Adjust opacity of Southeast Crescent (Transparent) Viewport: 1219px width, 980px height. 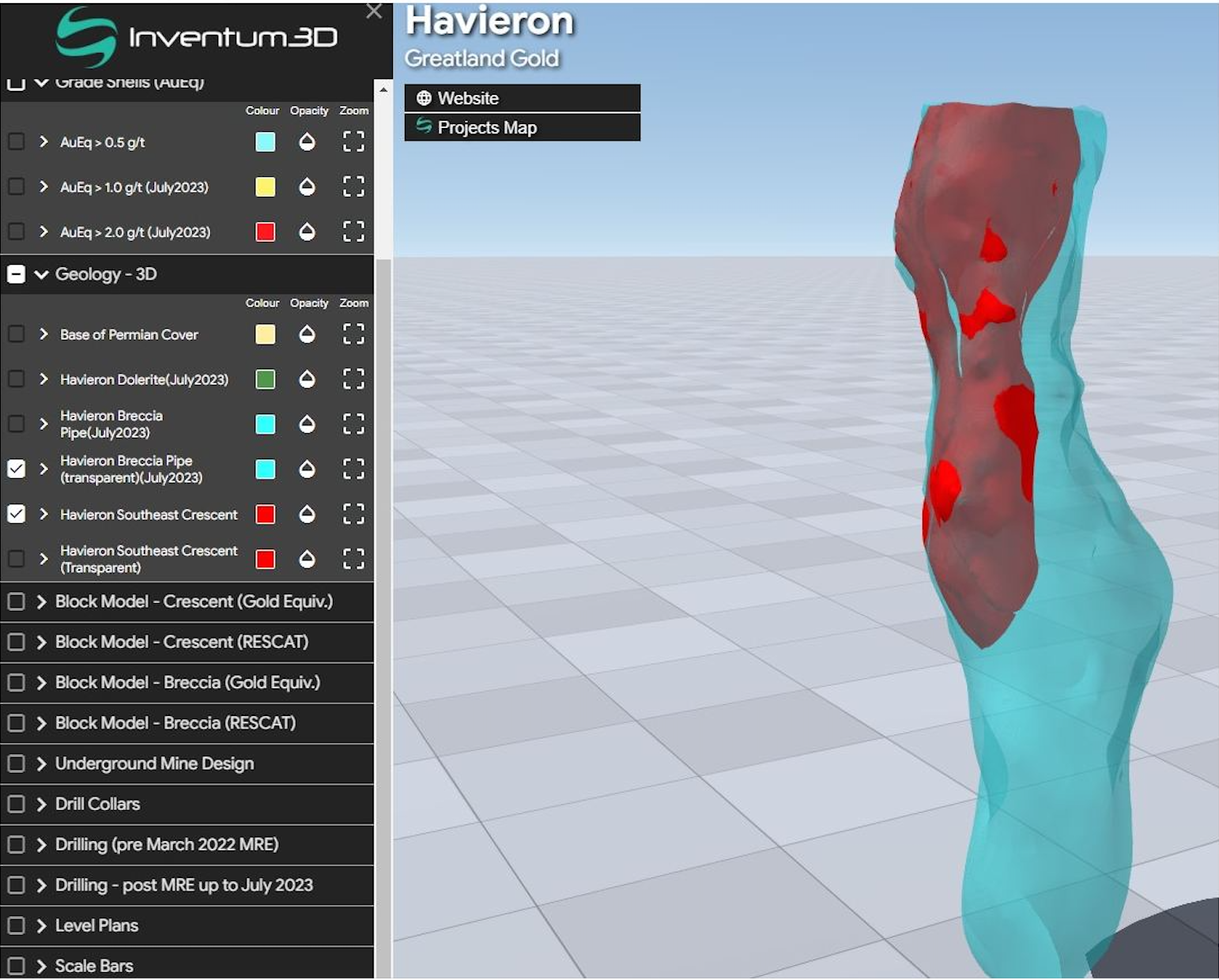[307, 560]
